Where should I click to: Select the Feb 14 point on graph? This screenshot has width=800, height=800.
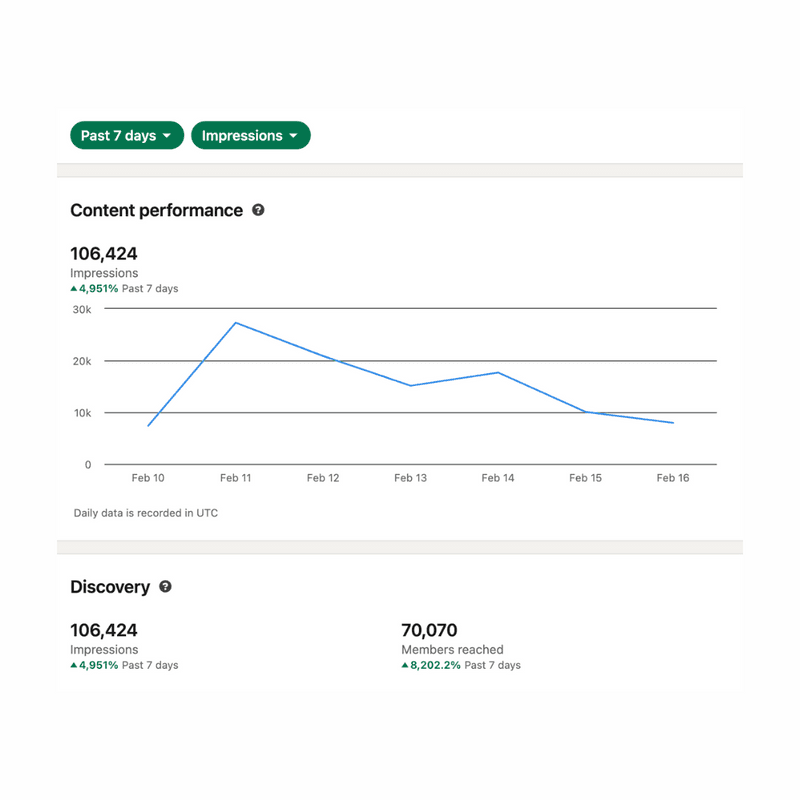tap(498, 373)
